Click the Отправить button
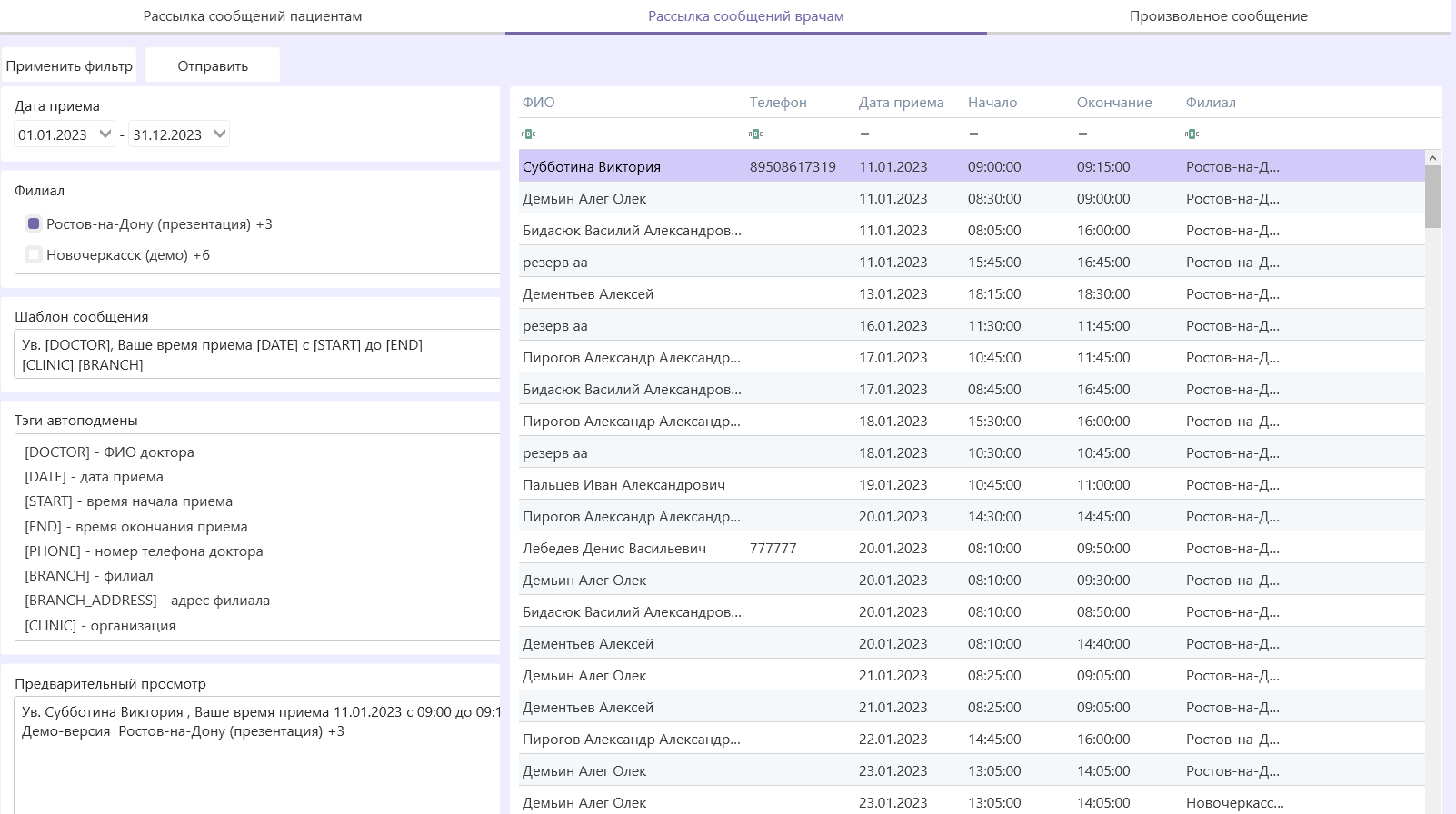Viewport: 1456px width, 814px height. click(x=213, y=65)
